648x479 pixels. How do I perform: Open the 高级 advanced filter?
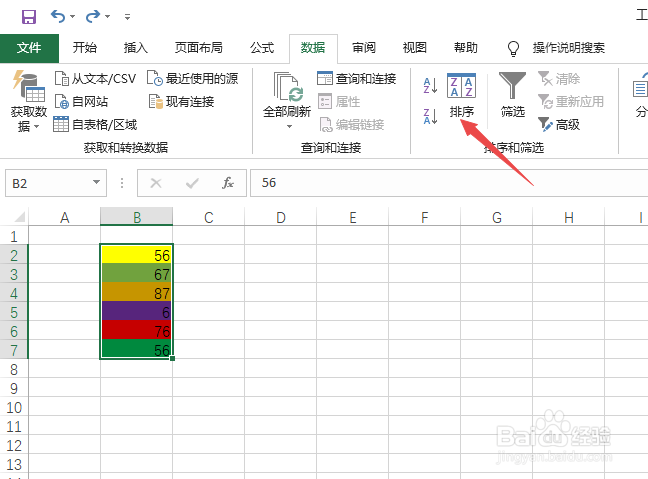click(559, 124)
